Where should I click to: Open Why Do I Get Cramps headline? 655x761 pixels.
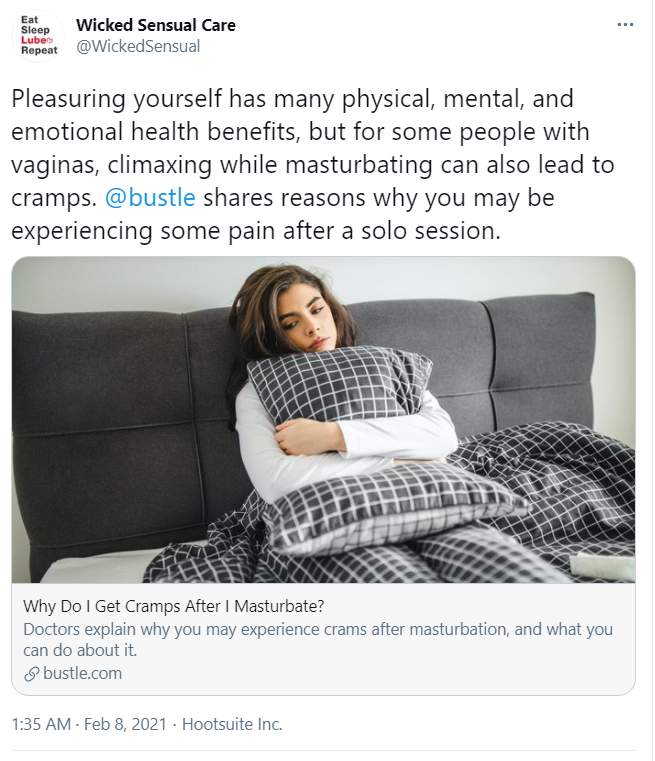click(173, 606)
